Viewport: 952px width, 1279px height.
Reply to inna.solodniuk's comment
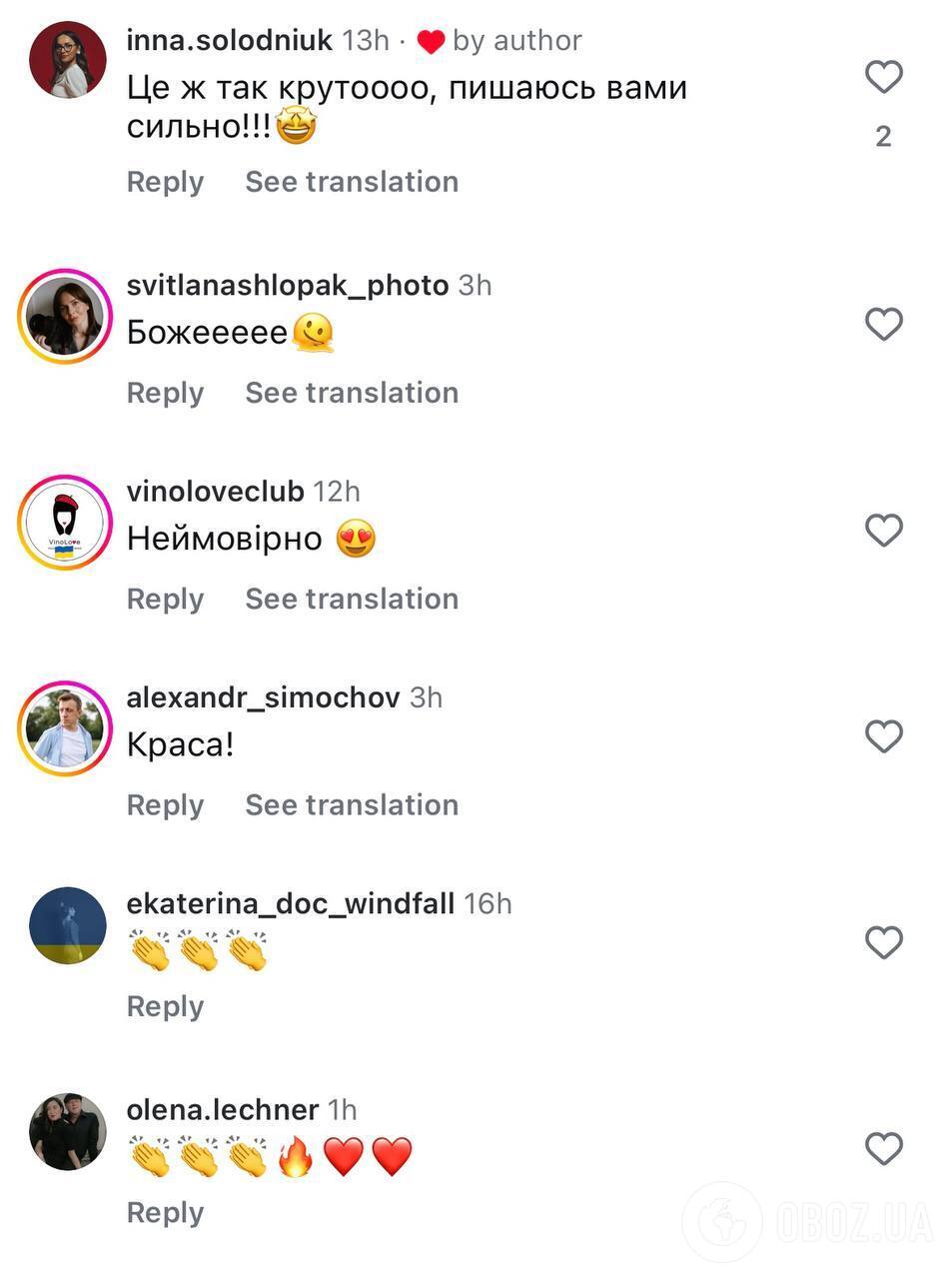tap(165, 182)
